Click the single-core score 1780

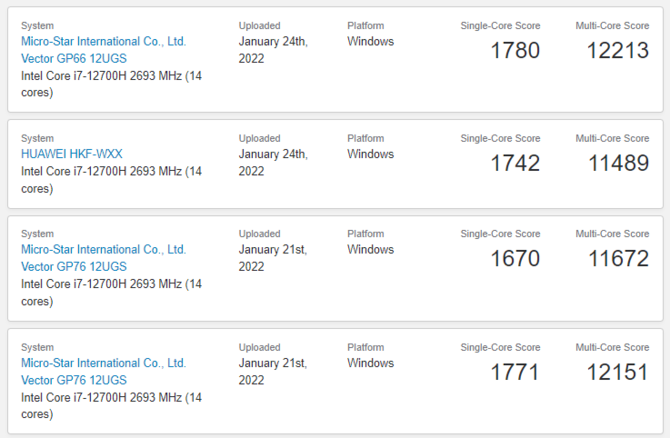point(515,50)
